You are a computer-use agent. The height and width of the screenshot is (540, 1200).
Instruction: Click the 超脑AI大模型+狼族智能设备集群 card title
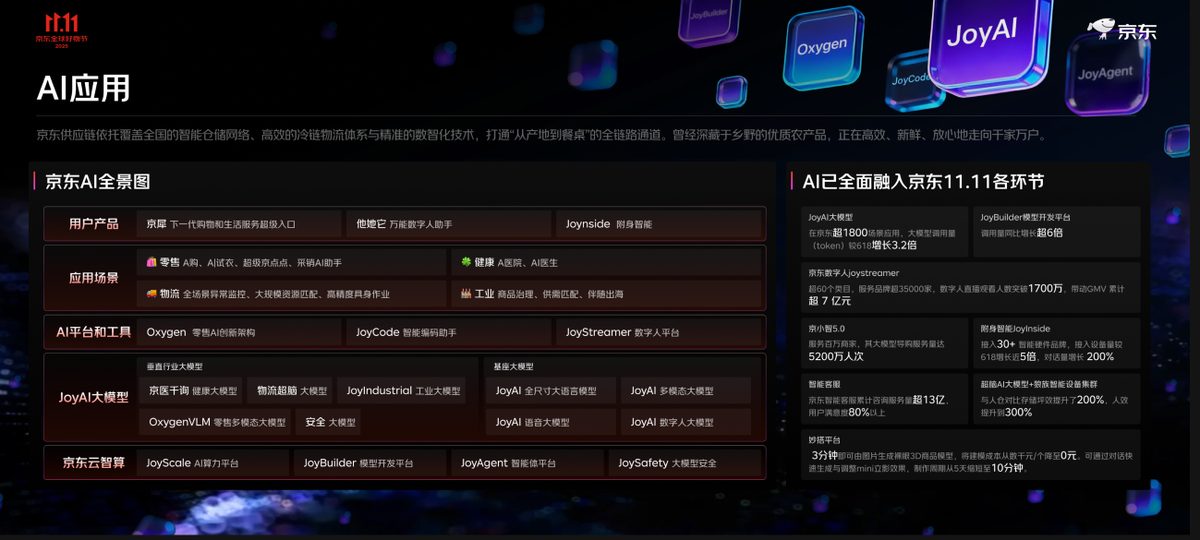[1040, 383]
